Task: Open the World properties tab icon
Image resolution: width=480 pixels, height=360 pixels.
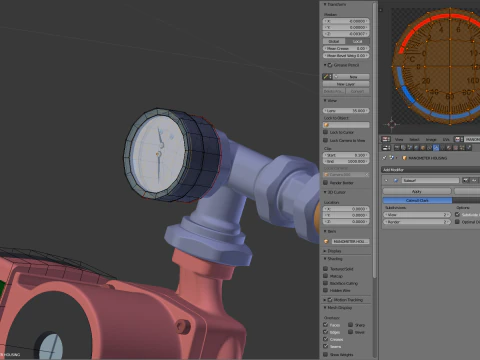Action: tap(416, 148)
